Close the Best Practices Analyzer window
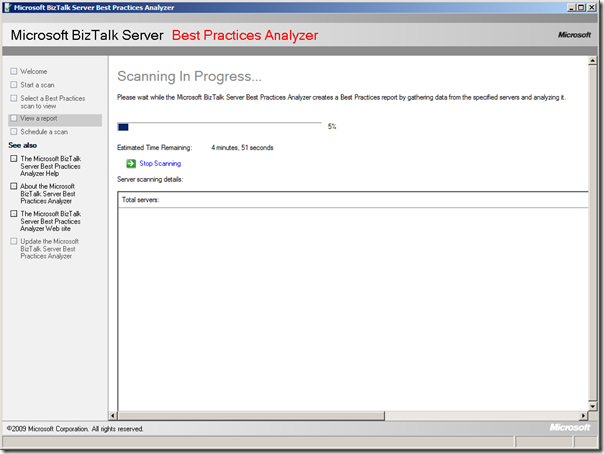The height and width of the screenshot is (454, 604). pyautogui.click(x=591, y=7)
